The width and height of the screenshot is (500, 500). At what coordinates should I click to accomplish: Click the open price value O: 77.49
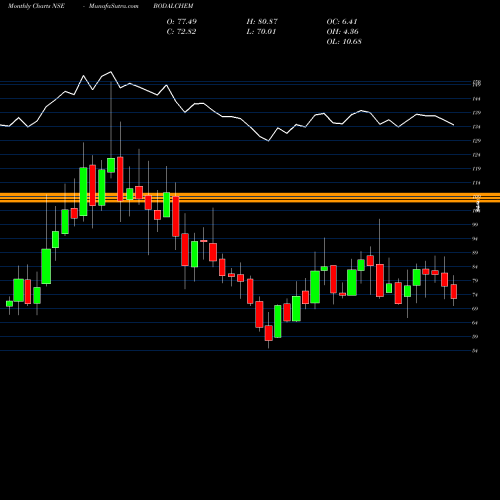point(182,21)
